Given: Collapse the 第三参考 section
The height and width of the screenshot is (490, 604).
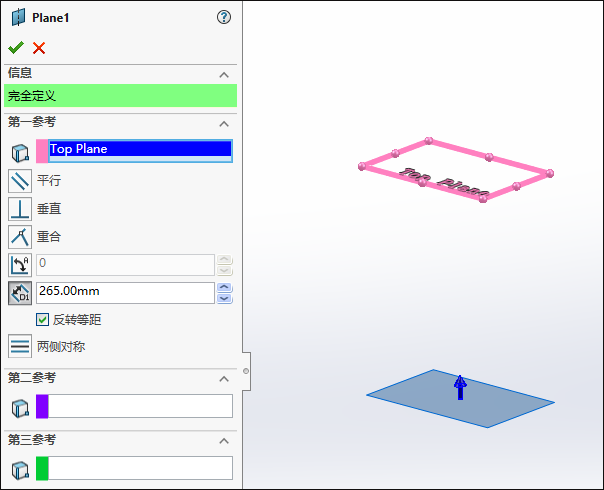Looking at the screenshot, I should 224,441.
